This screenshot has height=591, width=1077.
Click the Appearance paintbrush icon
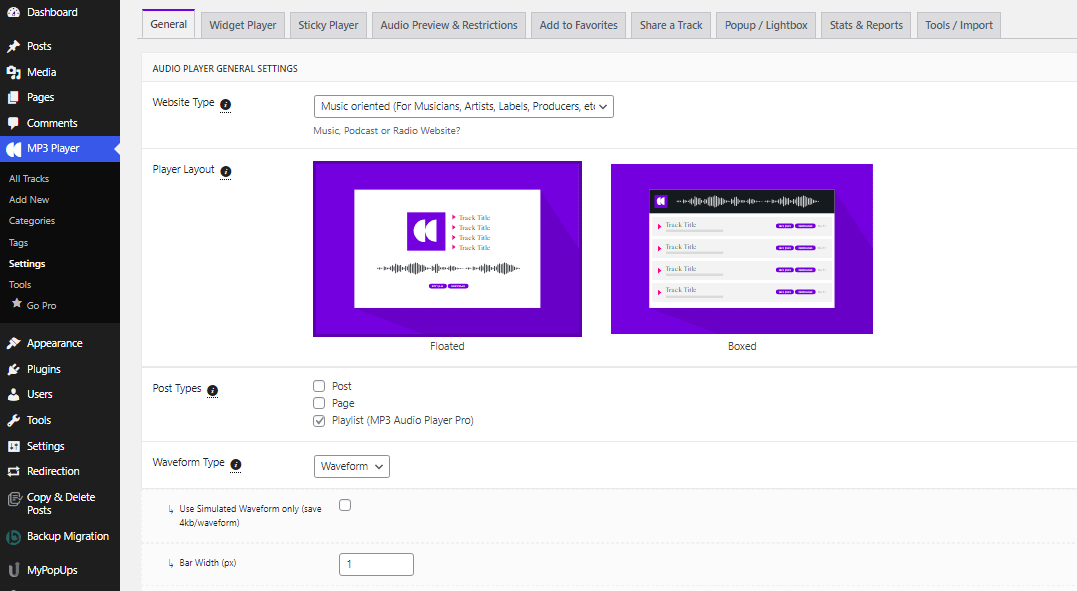(13, 344)
